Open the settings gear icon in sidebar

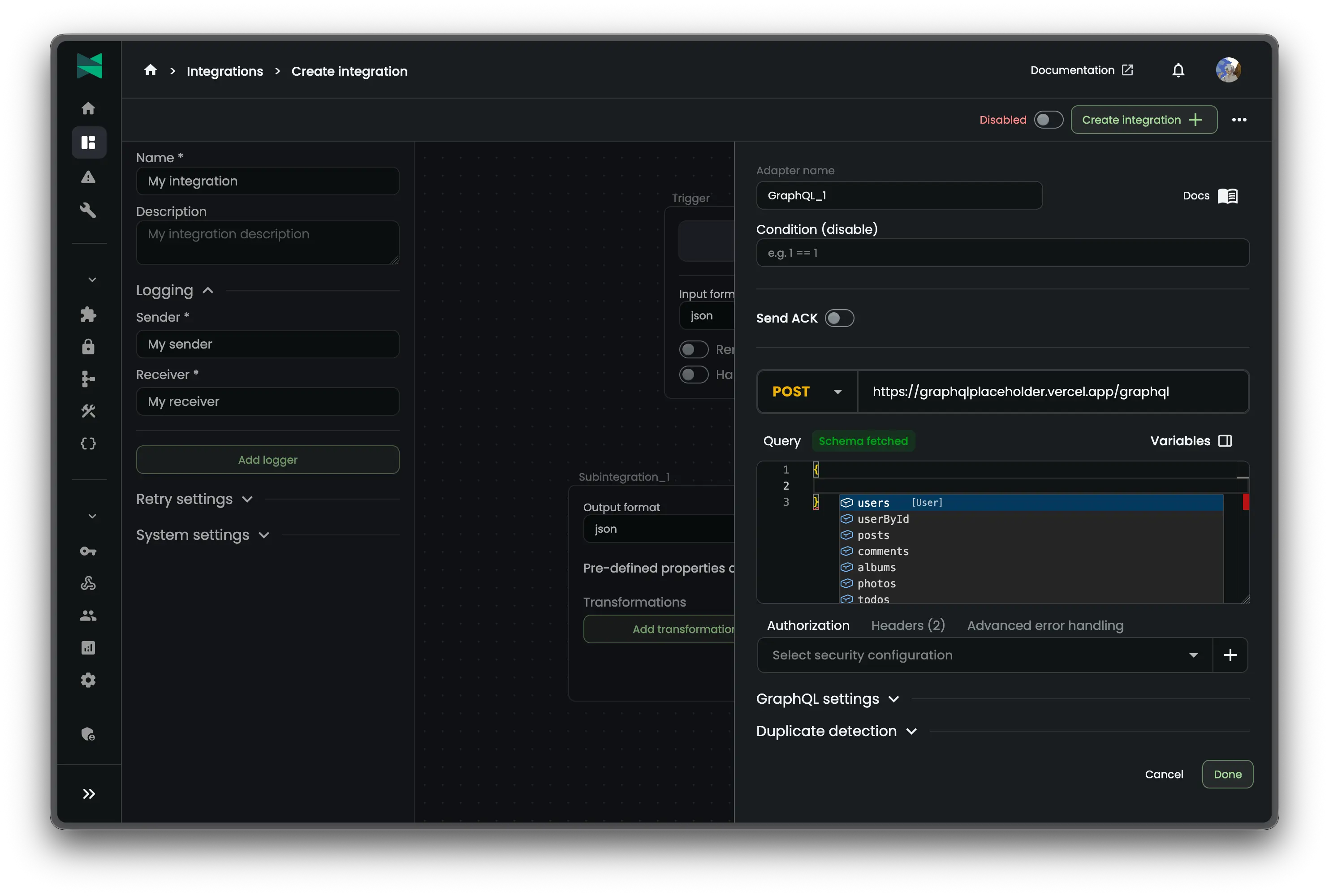coord(88,680)
